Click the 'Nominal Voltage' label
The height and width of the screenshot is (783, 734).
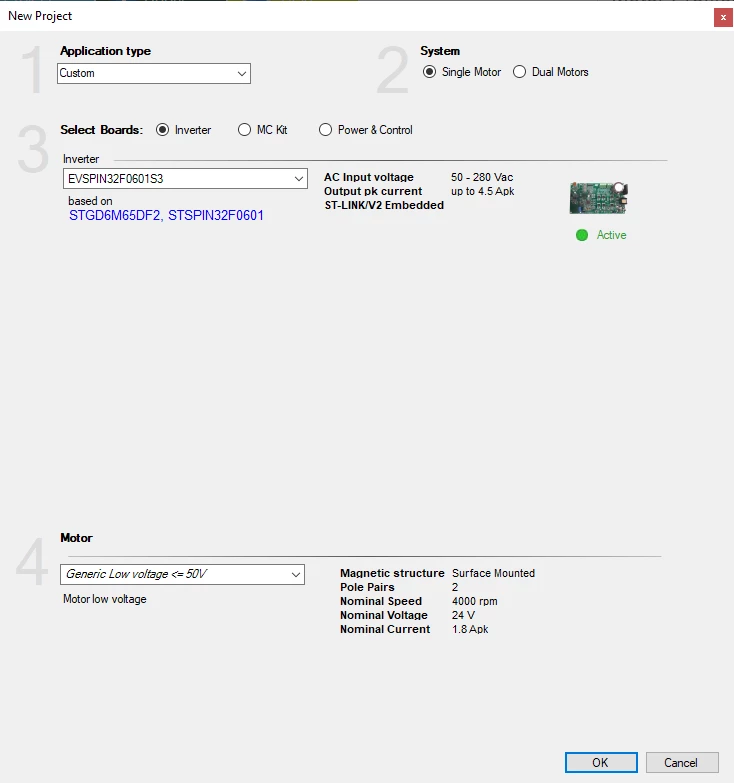383,615
